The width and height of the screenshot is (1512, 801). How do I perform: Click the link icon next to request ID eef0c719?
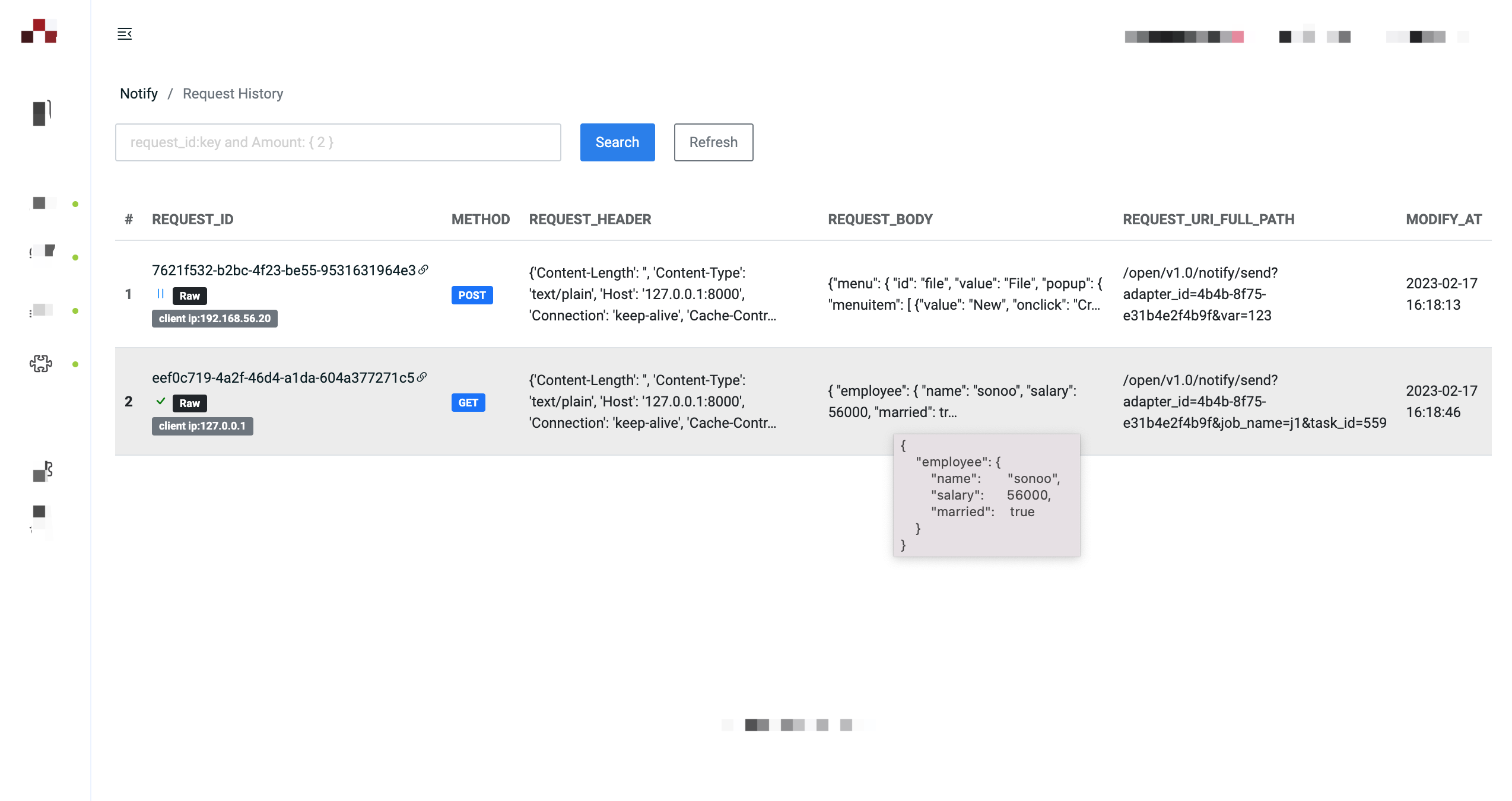[x=422, y=377]
